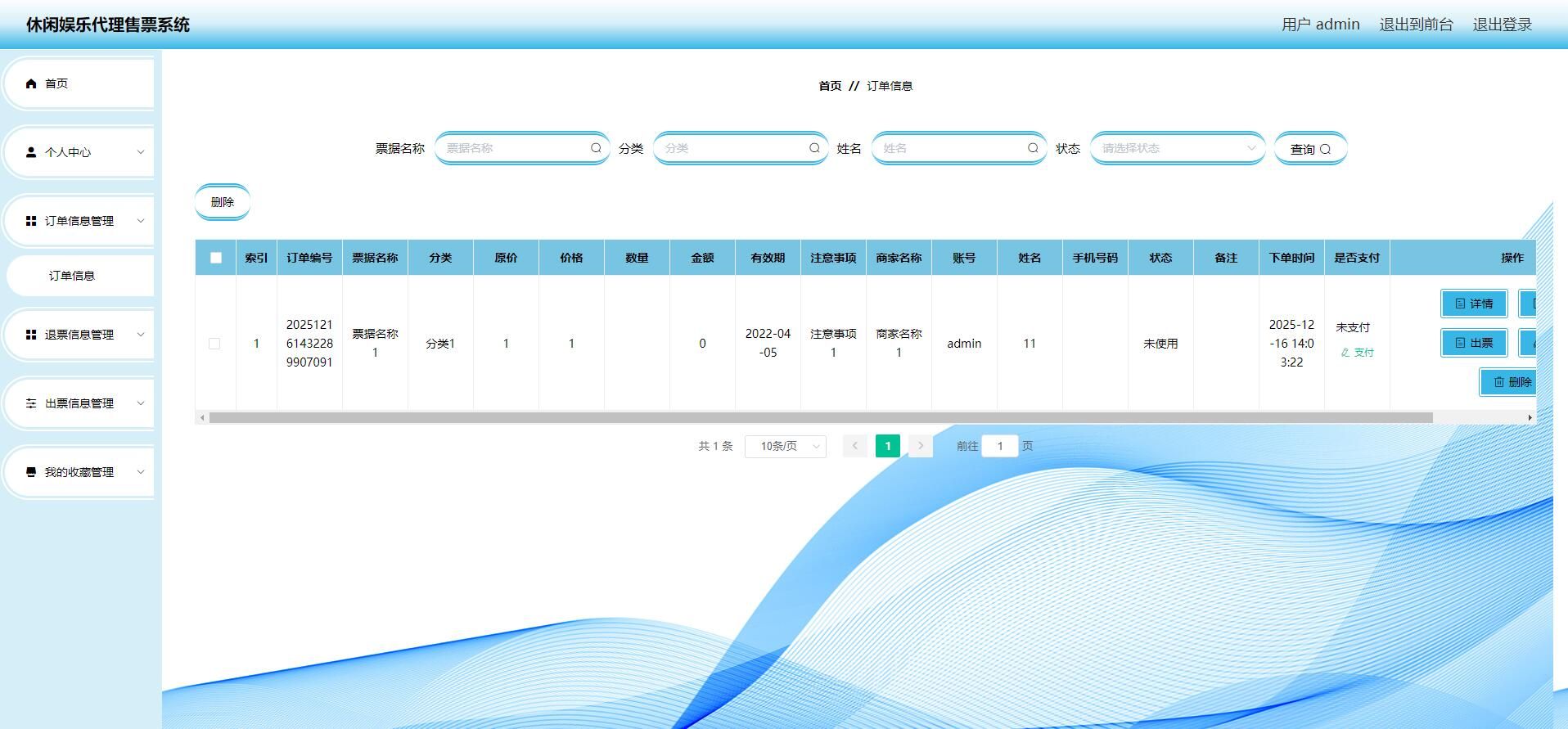Open the 10条/页 page size dropdown

(x=786, y=446)
